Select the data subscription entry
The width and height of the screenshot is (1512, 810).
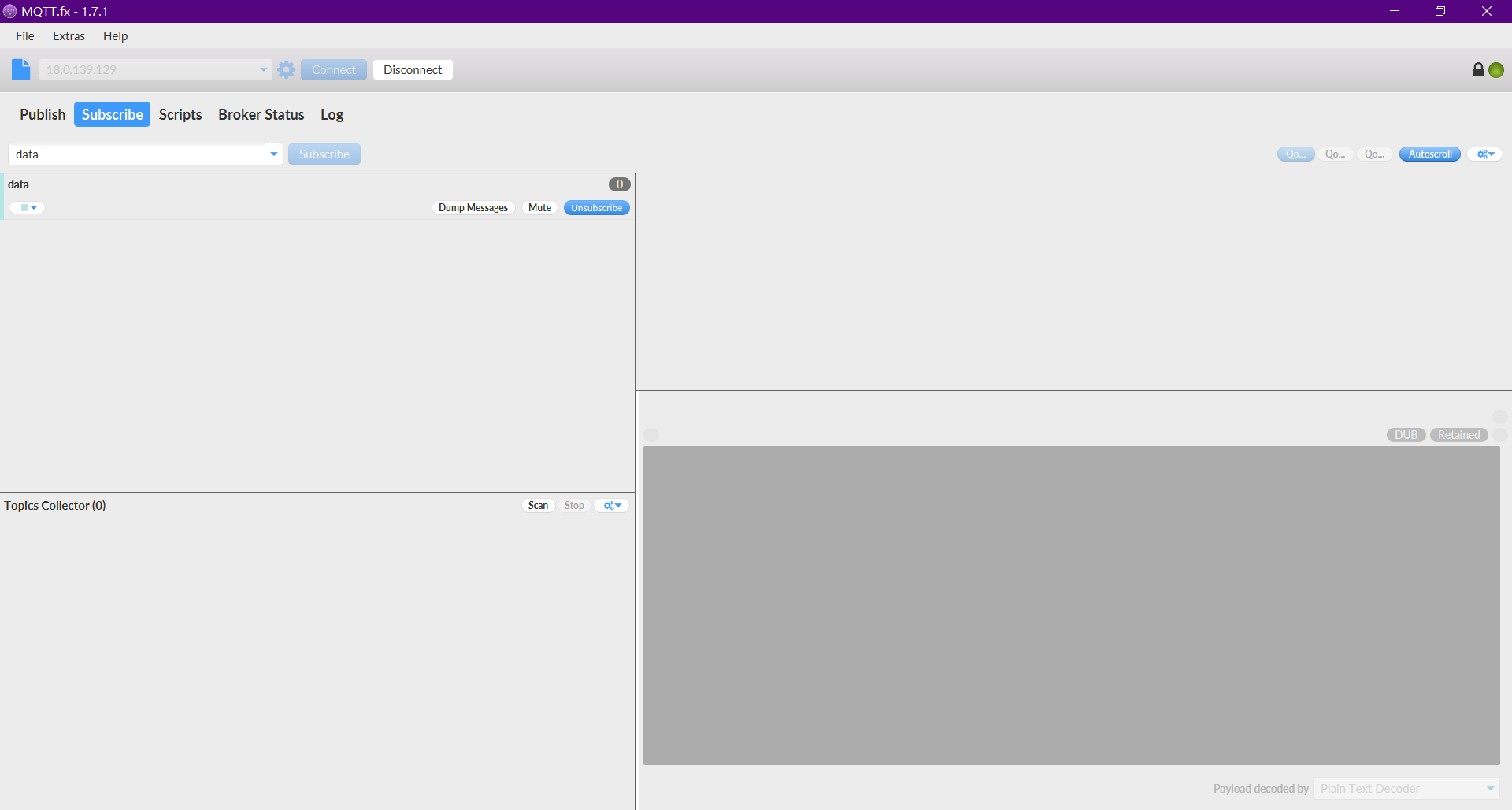[x=317, y=196]
